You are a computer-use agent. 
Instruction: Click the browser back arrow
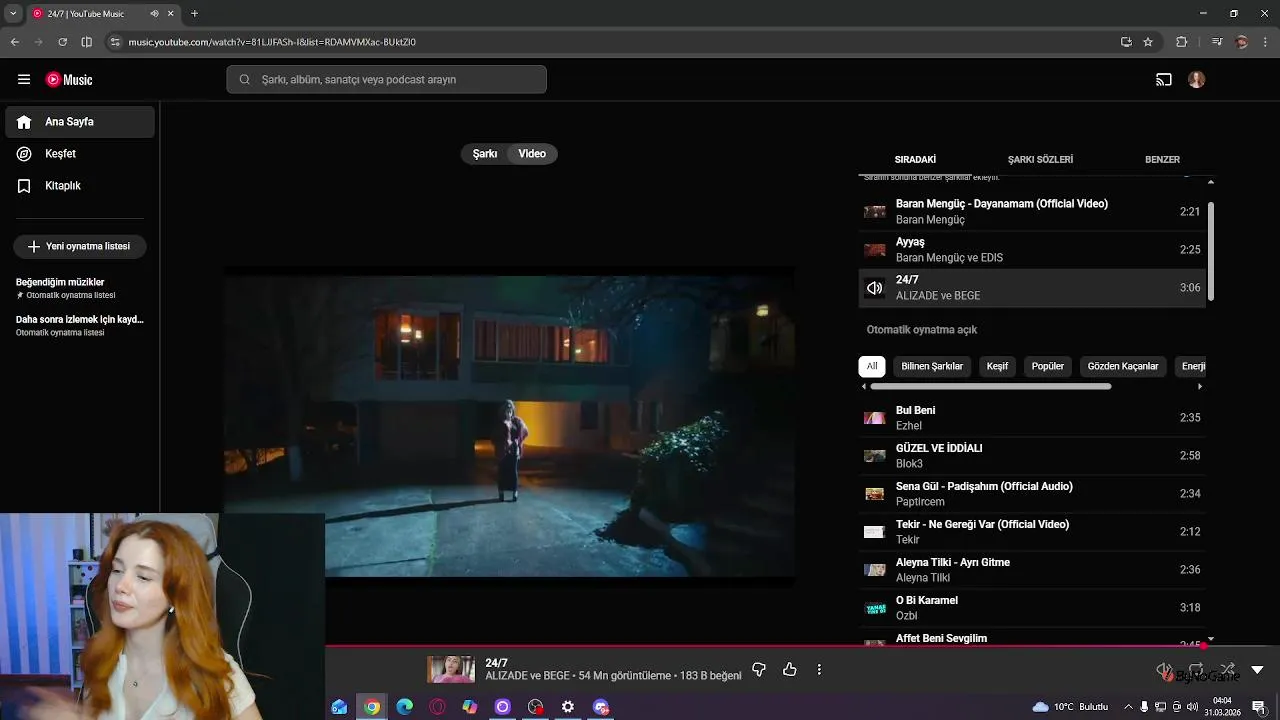point(14,42)
